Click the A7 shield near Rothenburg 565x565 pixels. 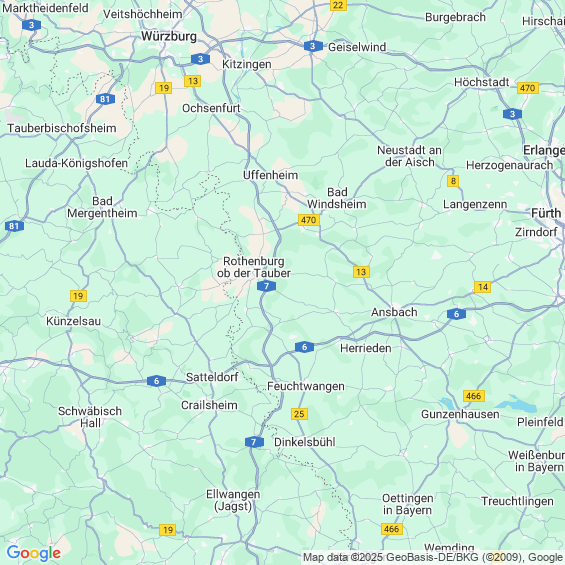pos(266,286)
